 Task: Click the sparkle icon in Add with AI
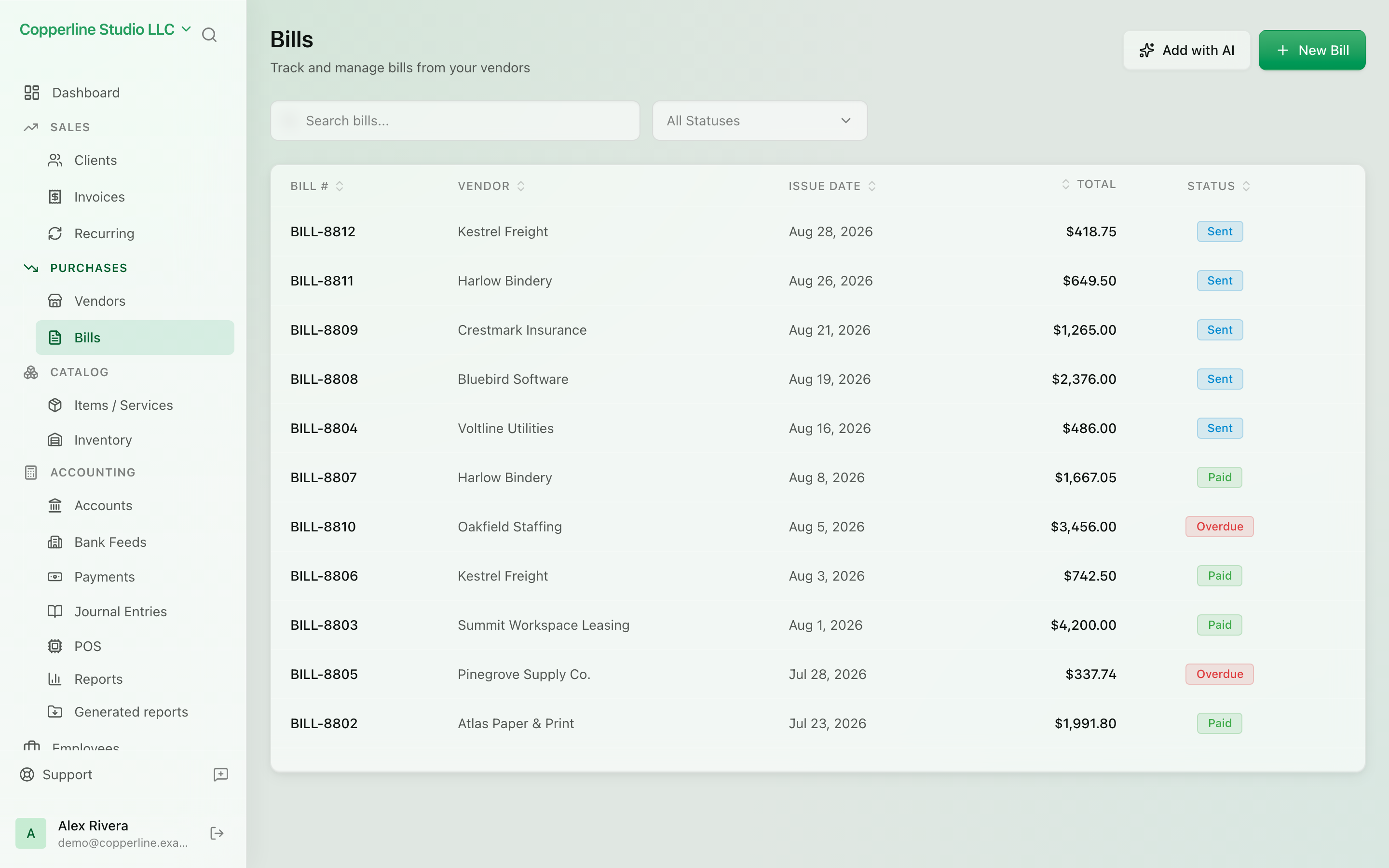1147,51
